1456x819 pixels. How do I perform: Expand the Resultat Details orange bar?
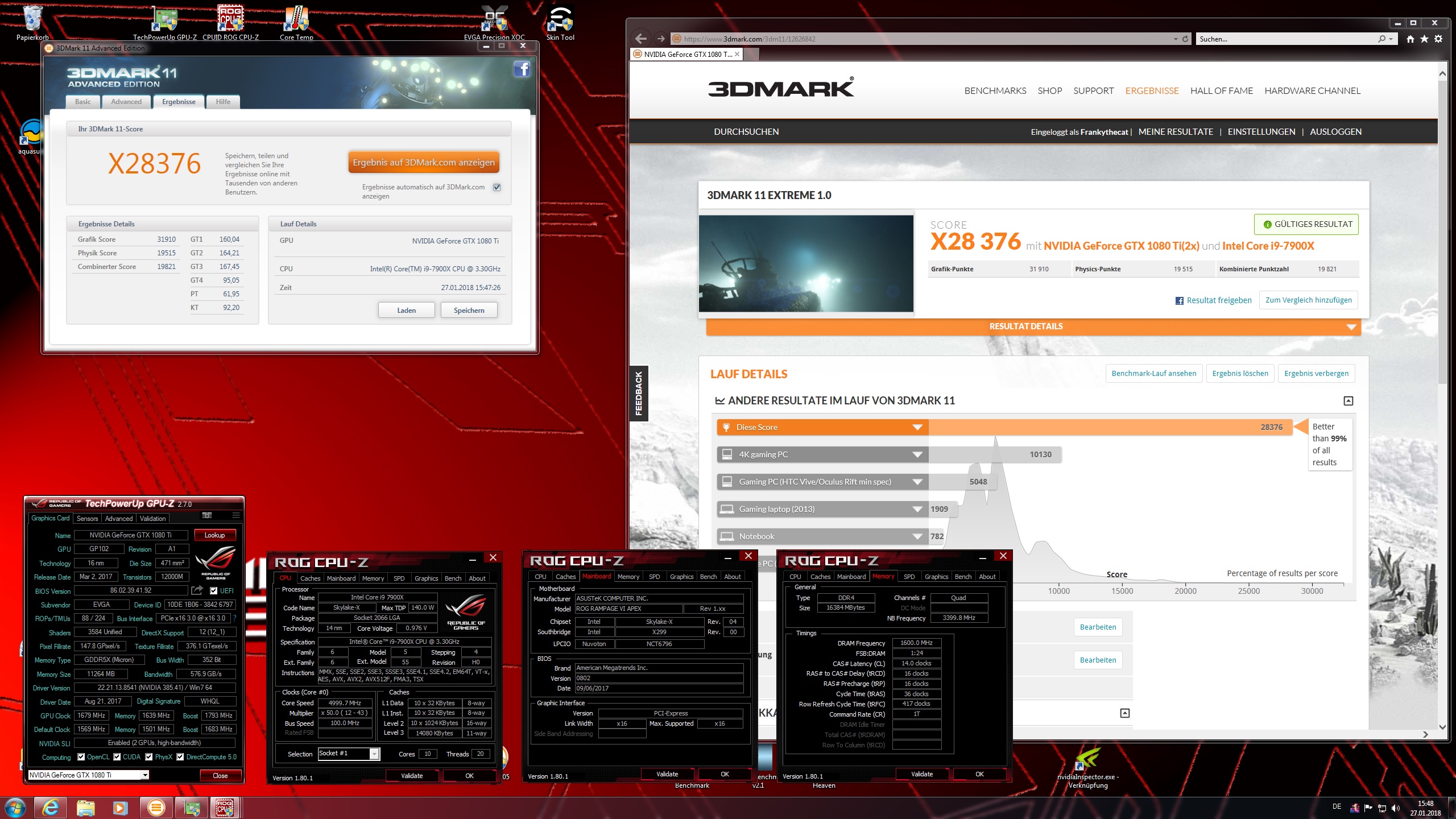point(1033,326)
